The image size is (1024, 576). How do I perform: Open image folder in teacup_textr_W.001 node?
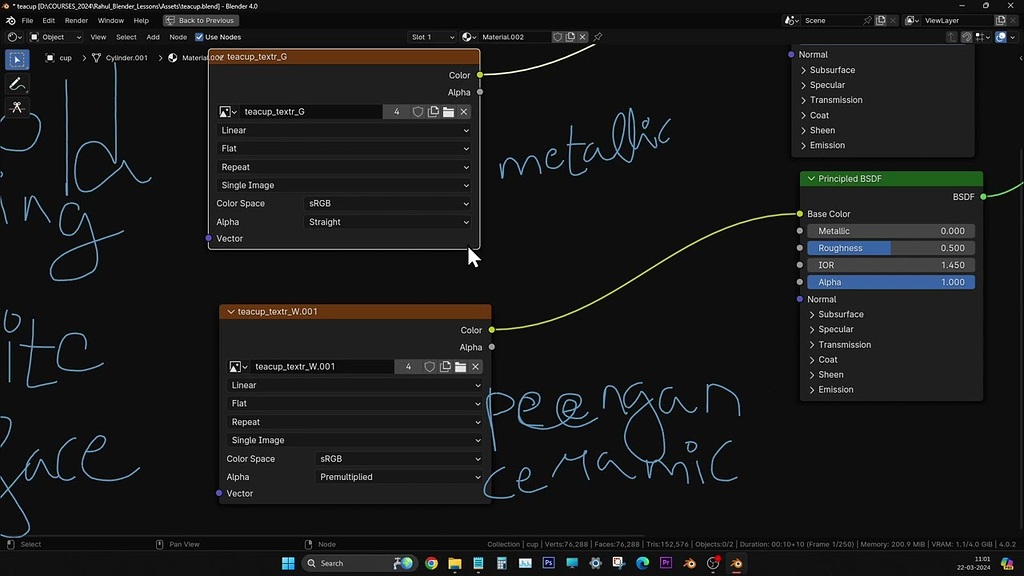pos(460,366)
